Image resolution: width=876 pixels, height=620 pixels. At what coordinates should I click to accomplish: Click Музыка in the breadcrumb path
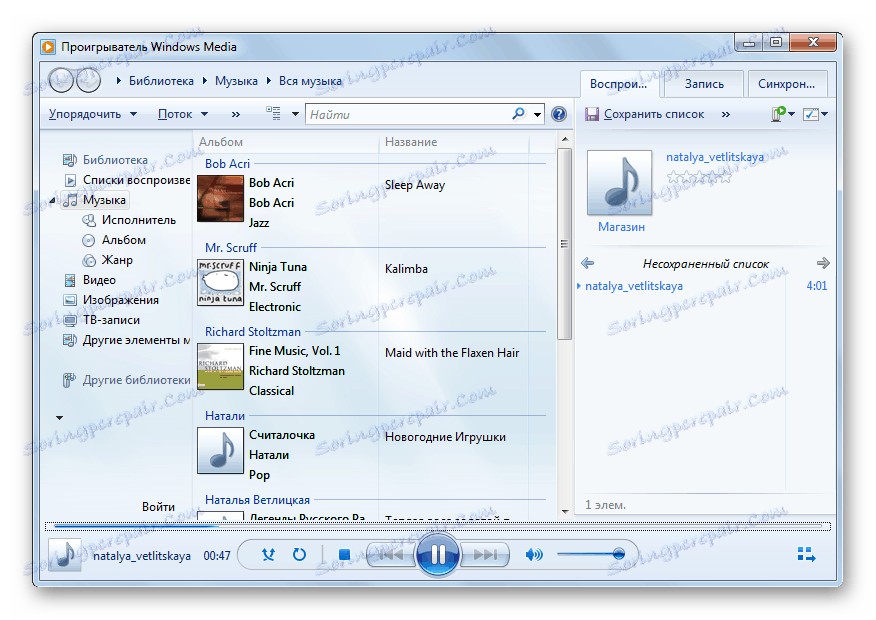point(236,81)
